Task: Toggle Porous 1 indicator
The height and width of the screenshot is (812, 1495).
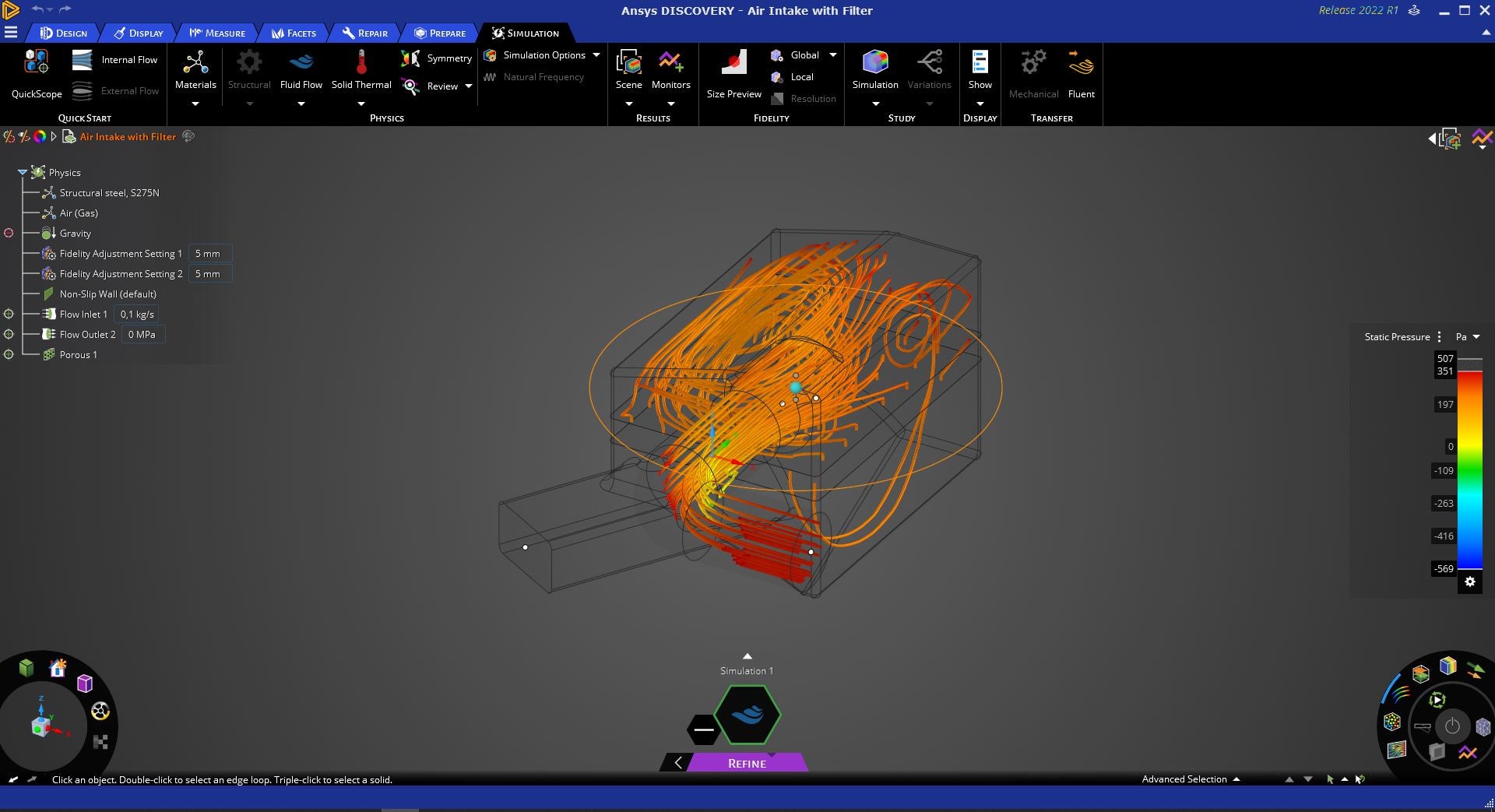Action: (9, 354)
